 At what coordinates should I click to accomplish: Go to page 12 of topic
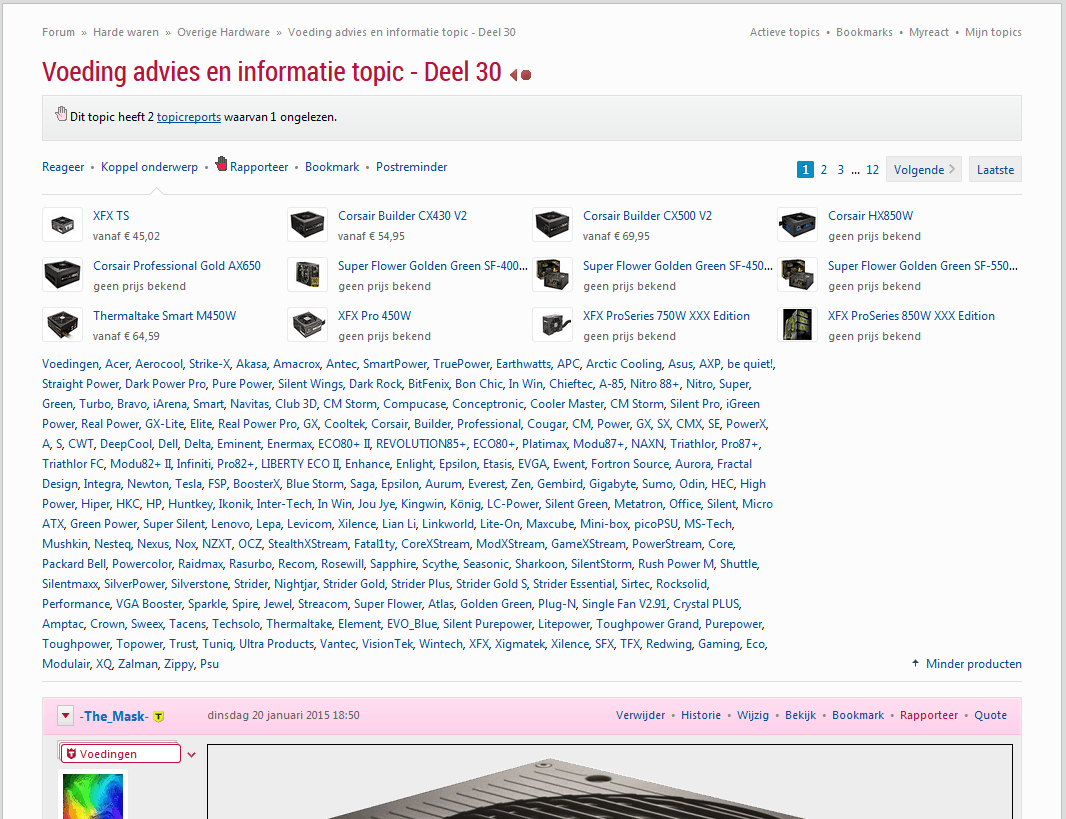pos(872,169)
